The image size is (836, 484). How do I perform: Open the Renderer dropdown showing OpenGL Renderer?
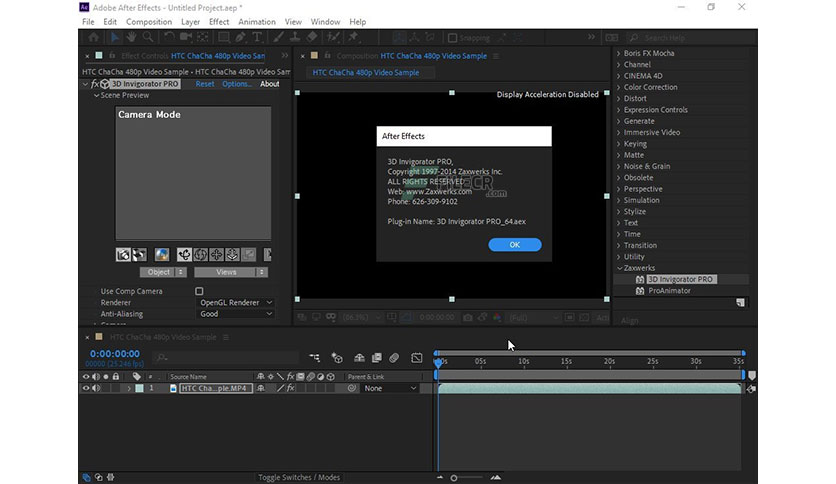236,302
